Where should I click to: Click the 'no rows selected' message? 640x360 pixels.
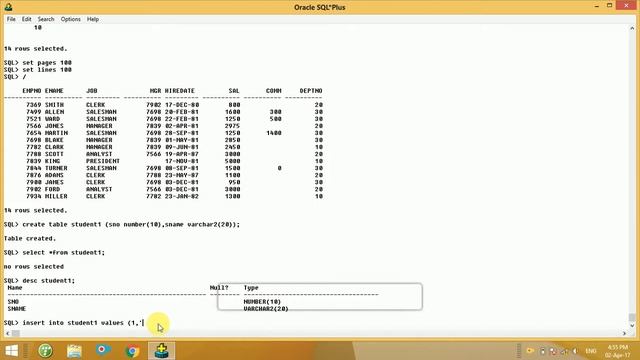coord(34,267)
